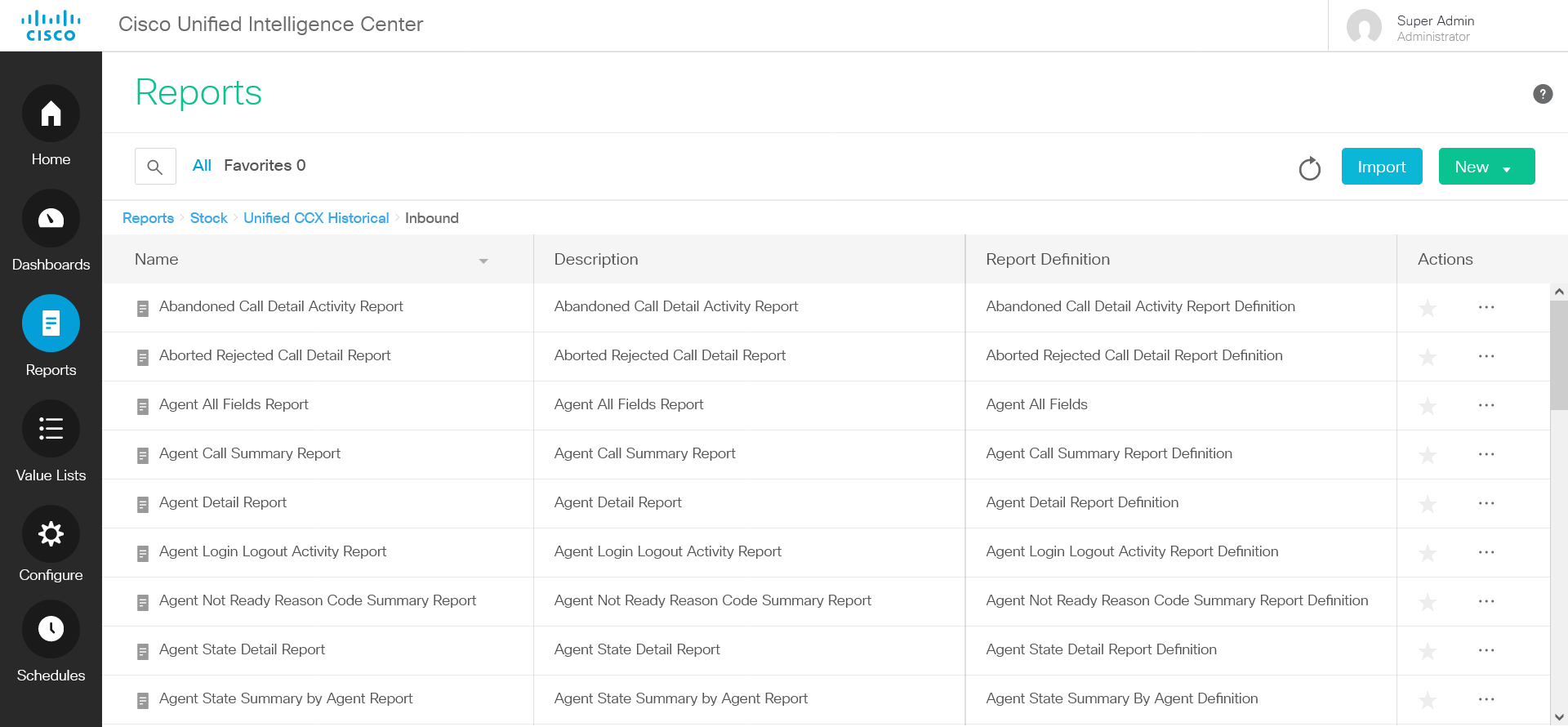Open ellipsis menu for Agent All Fields Report
This screenshot has width=1568, height=727.
click(x=1486, y=405)
